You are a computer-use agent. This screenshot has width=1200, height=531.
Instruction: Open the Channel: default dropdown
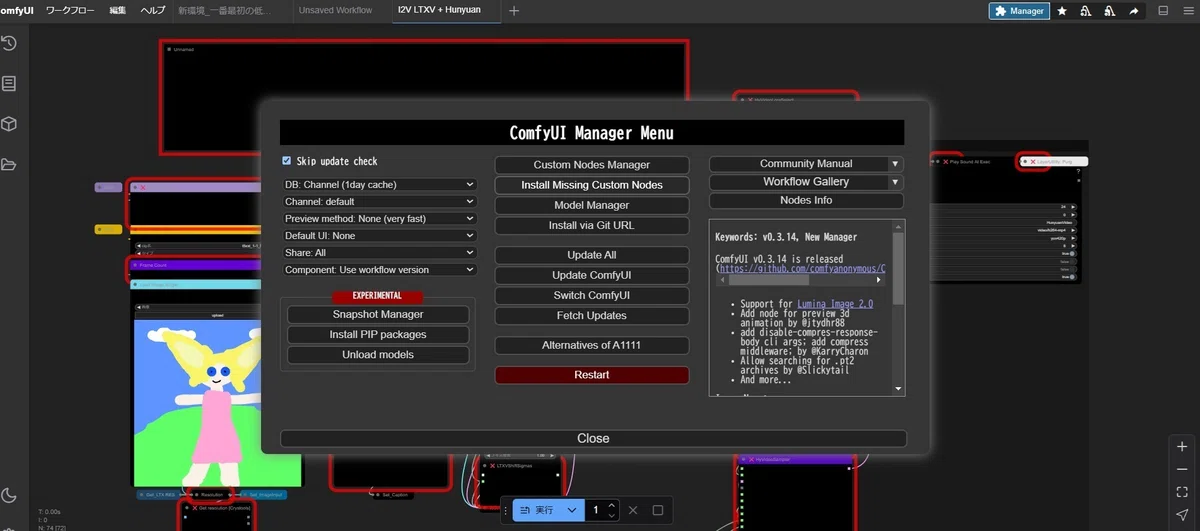click(x=379, y=202)
